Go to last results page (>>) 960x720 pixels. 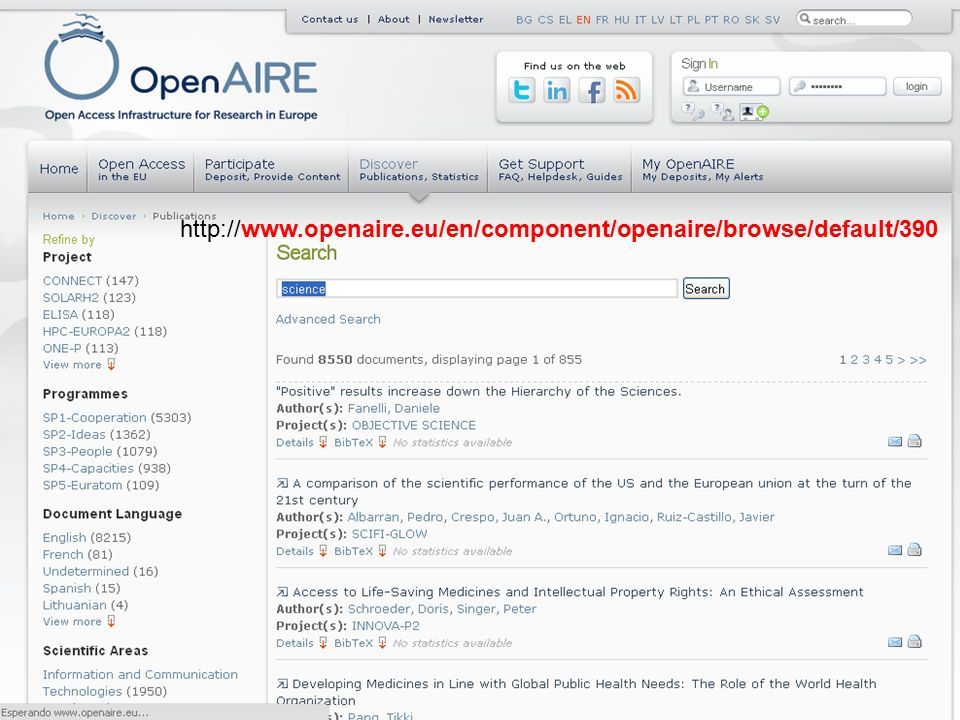[x=918, y=359]
